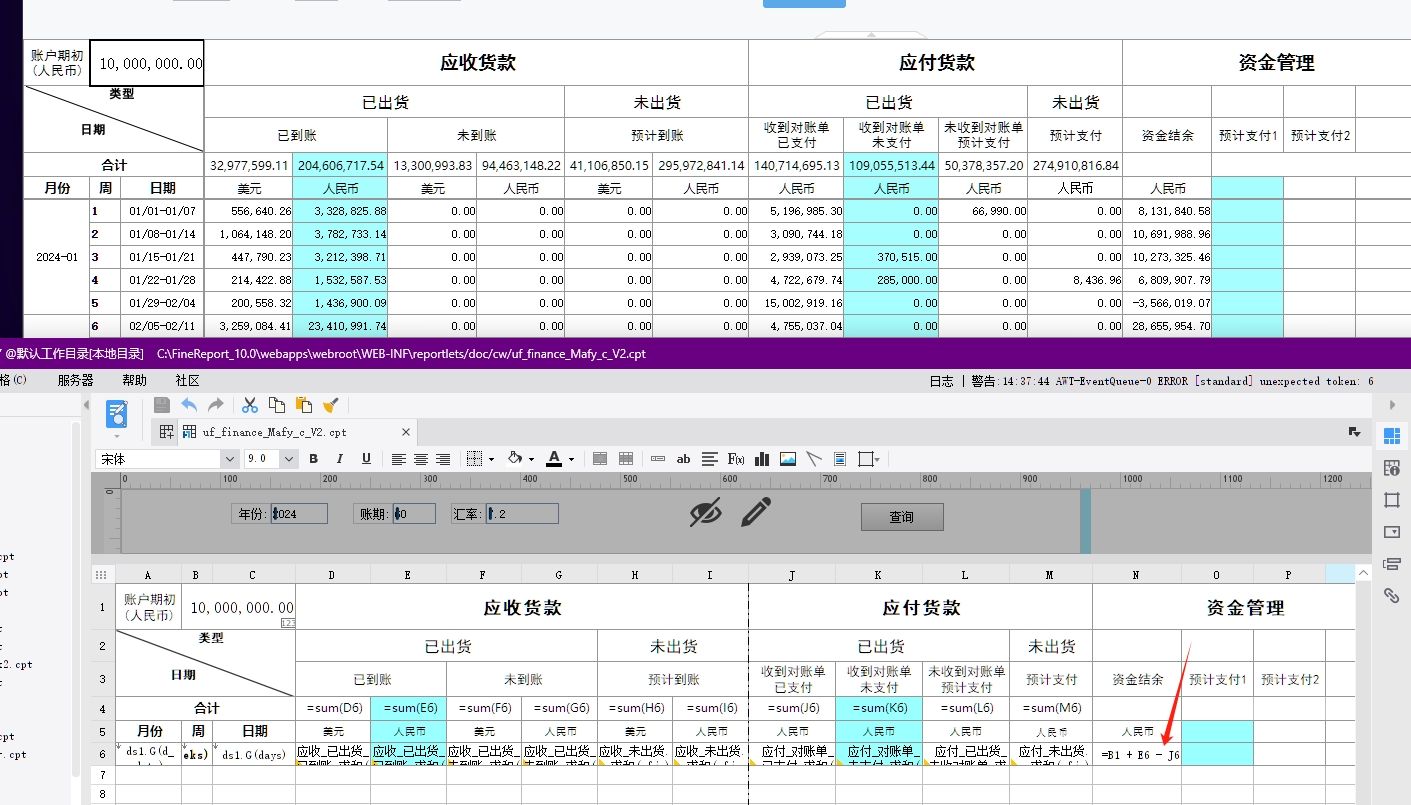1411x805 pixels.
Task: Open widget settings panel in sidebar
Action: coord(1391,532)
